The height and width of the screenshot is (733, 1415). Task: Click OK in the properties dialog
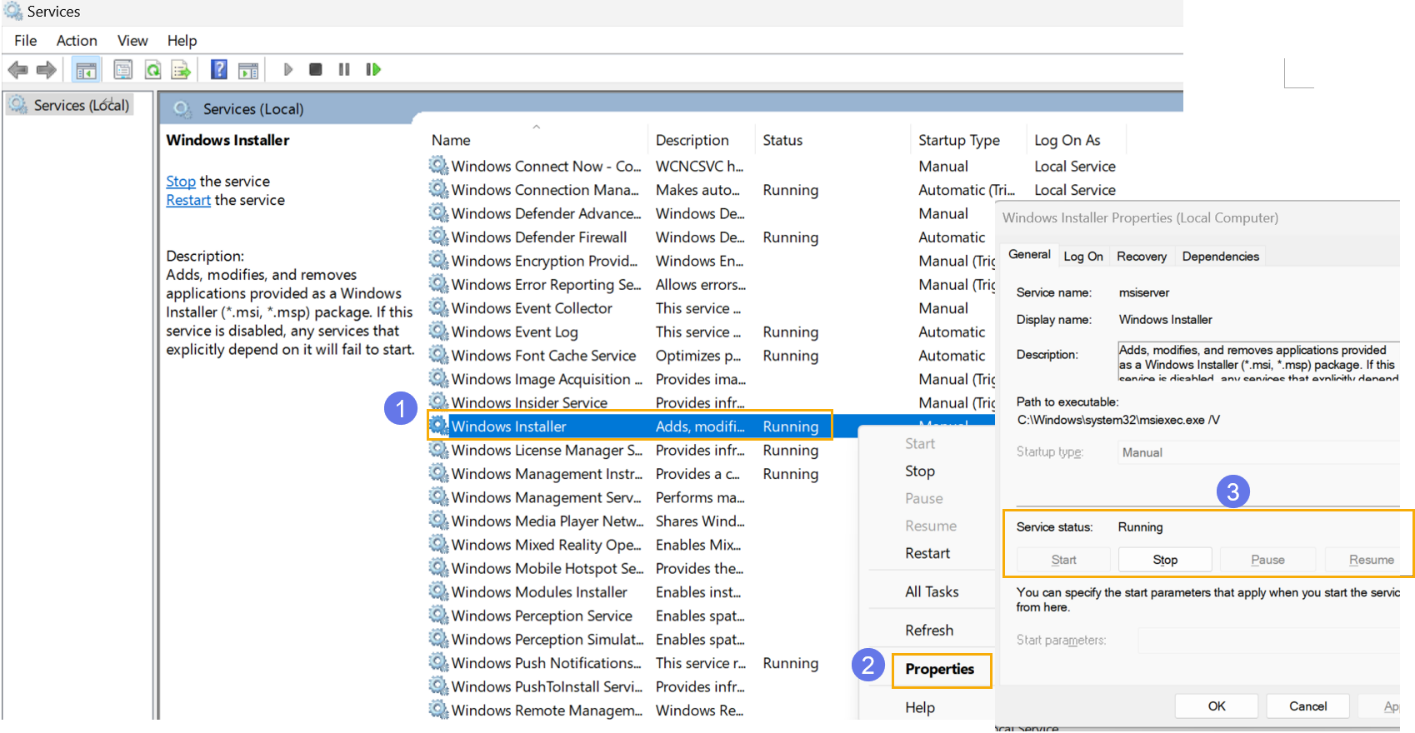click(1216, 706)
